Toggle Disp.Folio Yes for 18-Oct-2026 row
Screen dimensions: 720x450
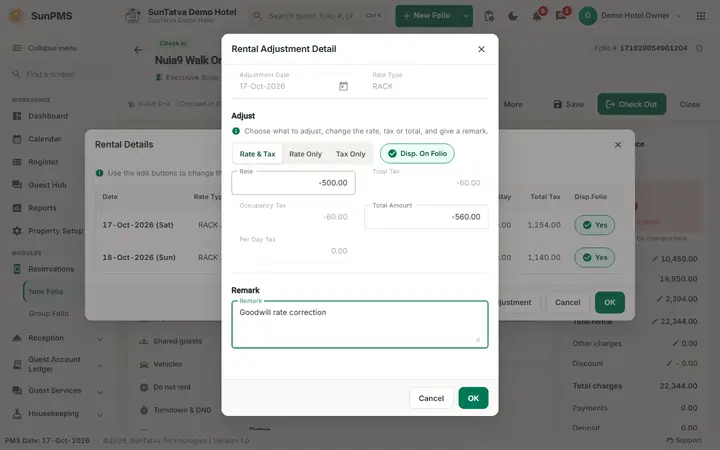[594, 258]
